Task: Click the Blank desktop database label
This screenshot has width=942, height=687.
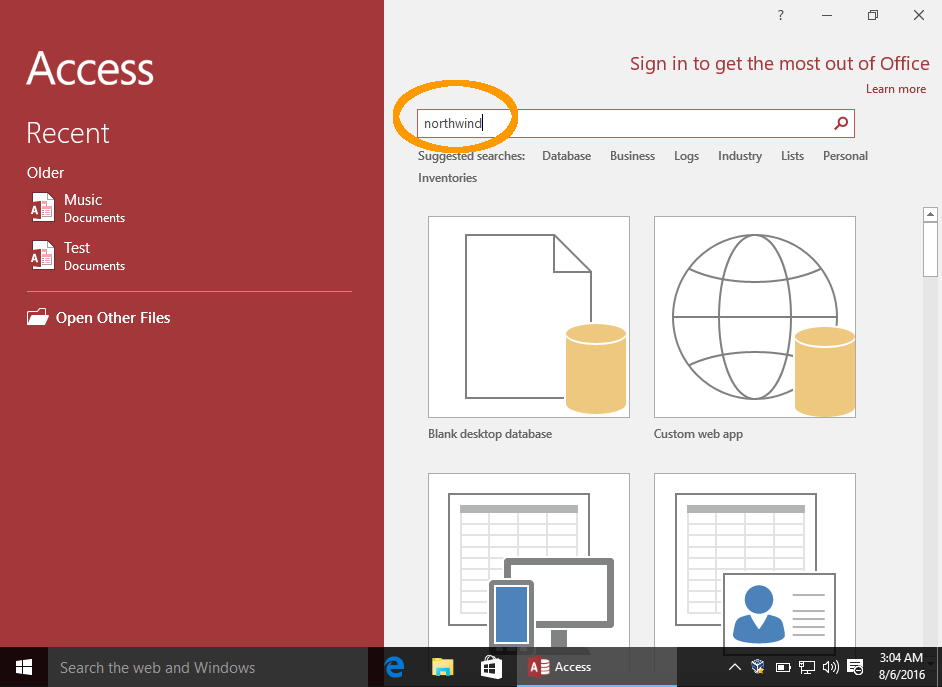Action: tap(490, 434)
